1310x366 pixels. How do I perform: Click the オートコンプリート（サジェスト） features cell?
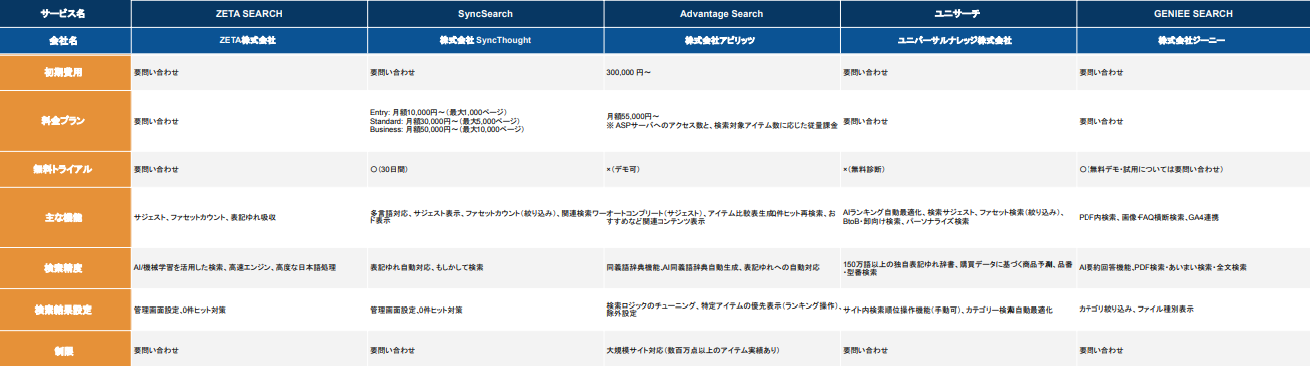point(721,217)
